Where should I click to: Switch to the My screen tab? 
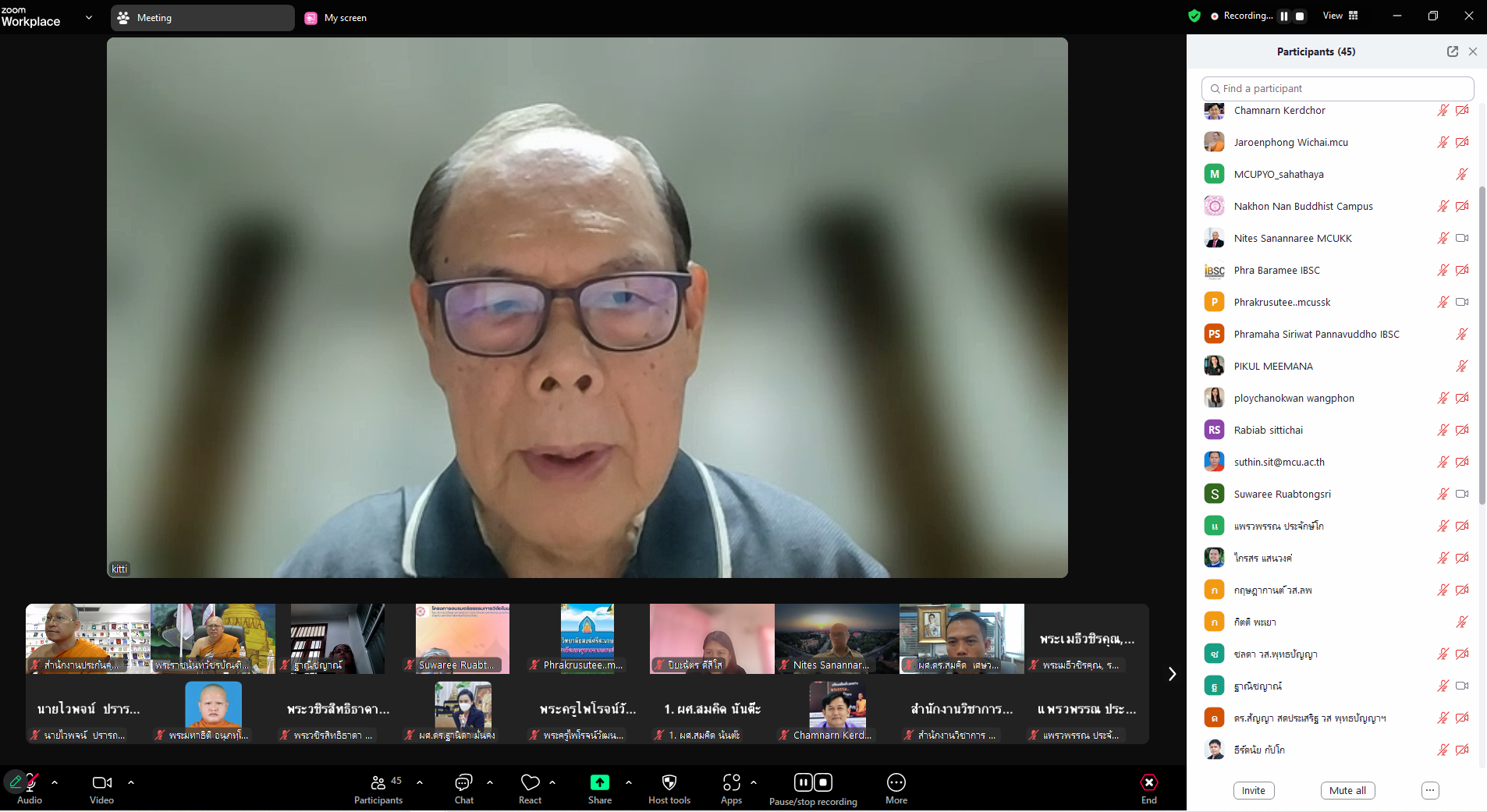335,17
